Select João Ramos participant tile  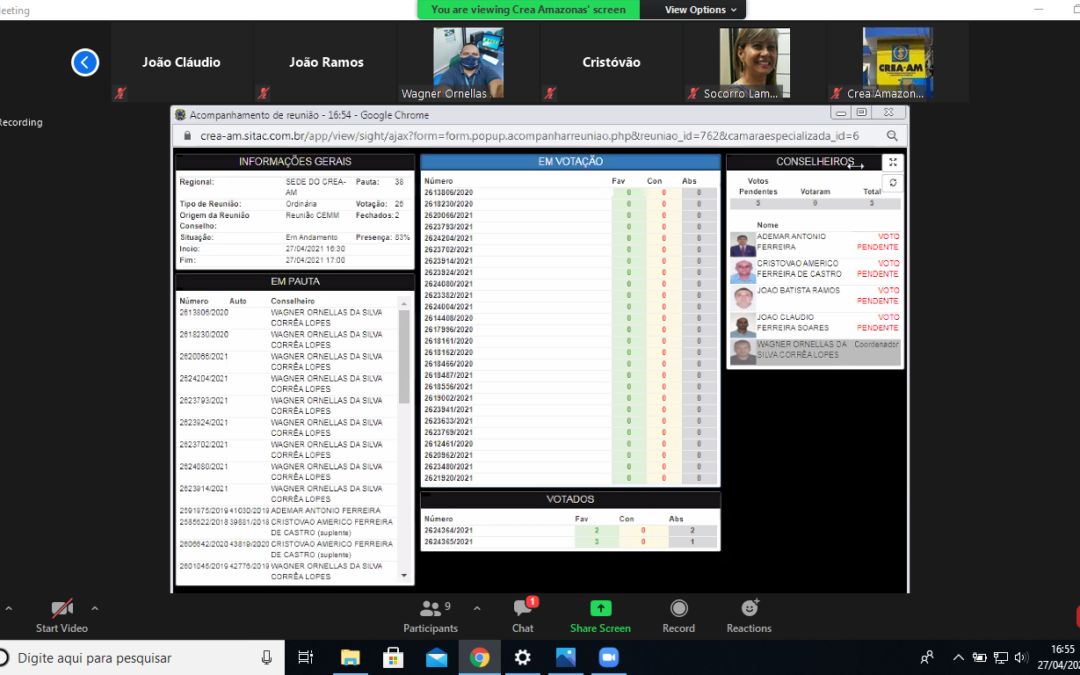[326, 62]
